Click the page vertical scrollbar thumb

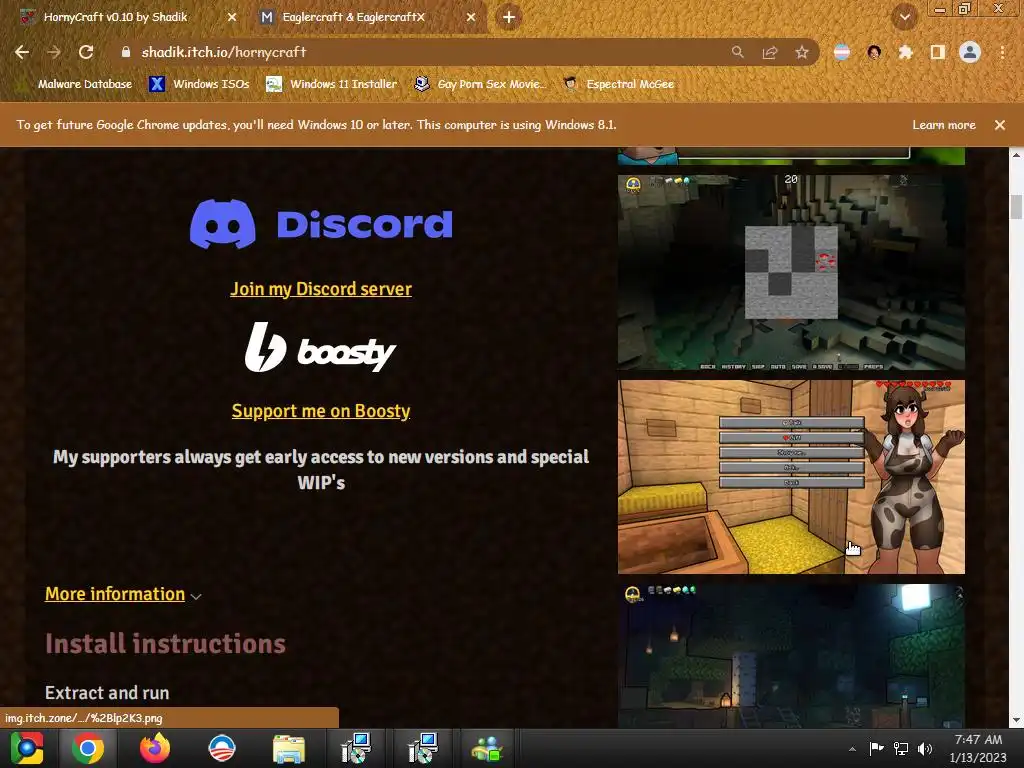tap(1016, 207)
